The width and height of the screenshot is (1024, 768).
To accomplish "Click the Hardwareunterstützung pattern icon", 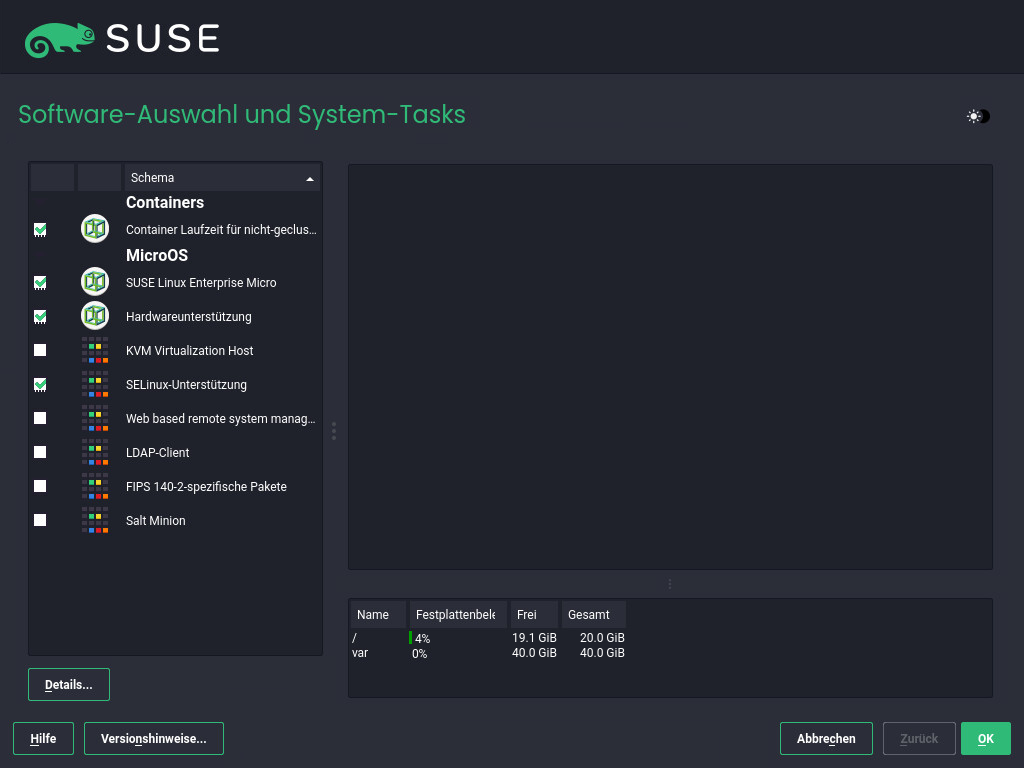I will pos(95,316).
